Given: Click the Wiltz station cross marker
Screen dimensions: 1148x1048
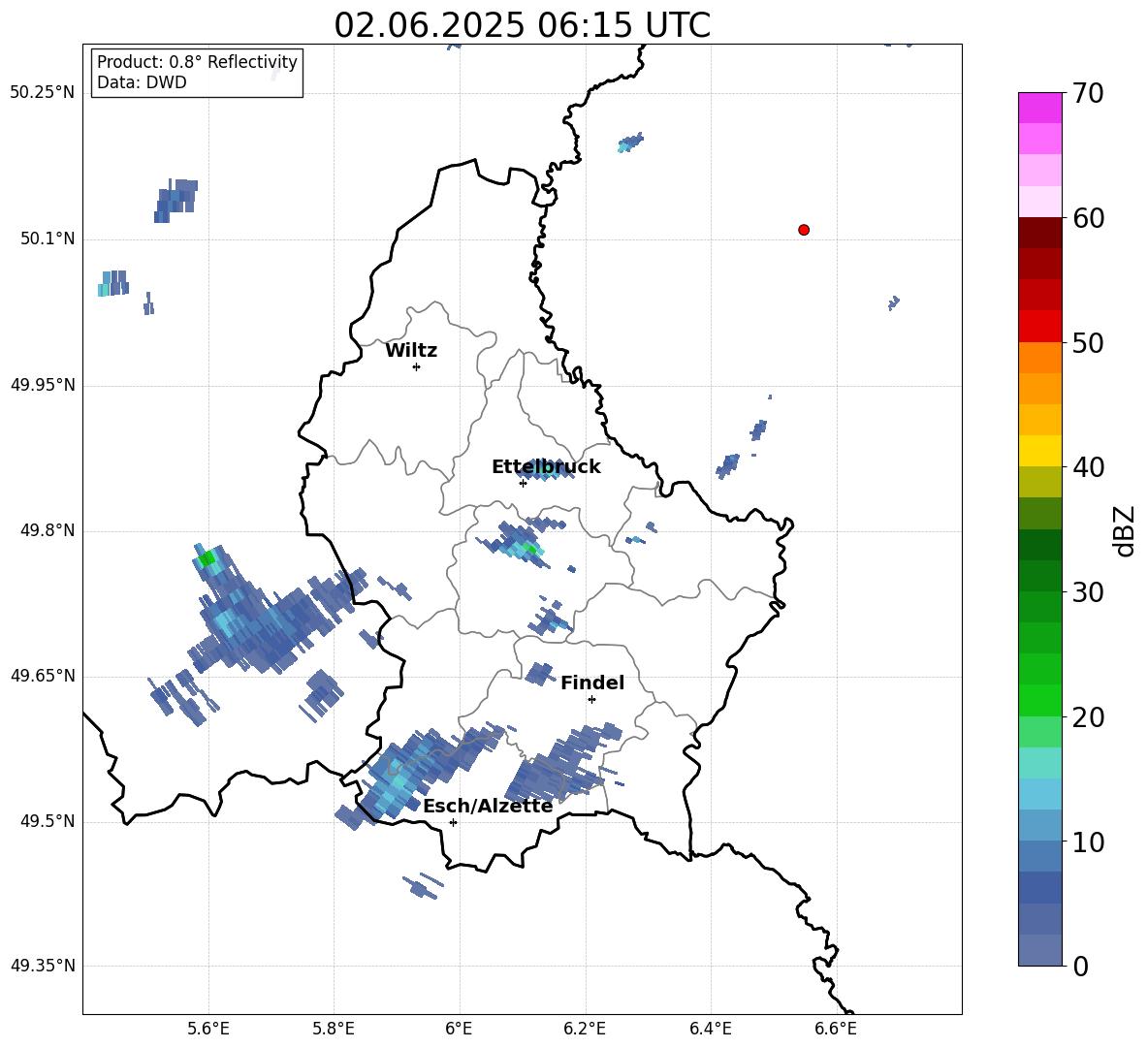Looking at the screenshot, I should [x=417, y=366].
